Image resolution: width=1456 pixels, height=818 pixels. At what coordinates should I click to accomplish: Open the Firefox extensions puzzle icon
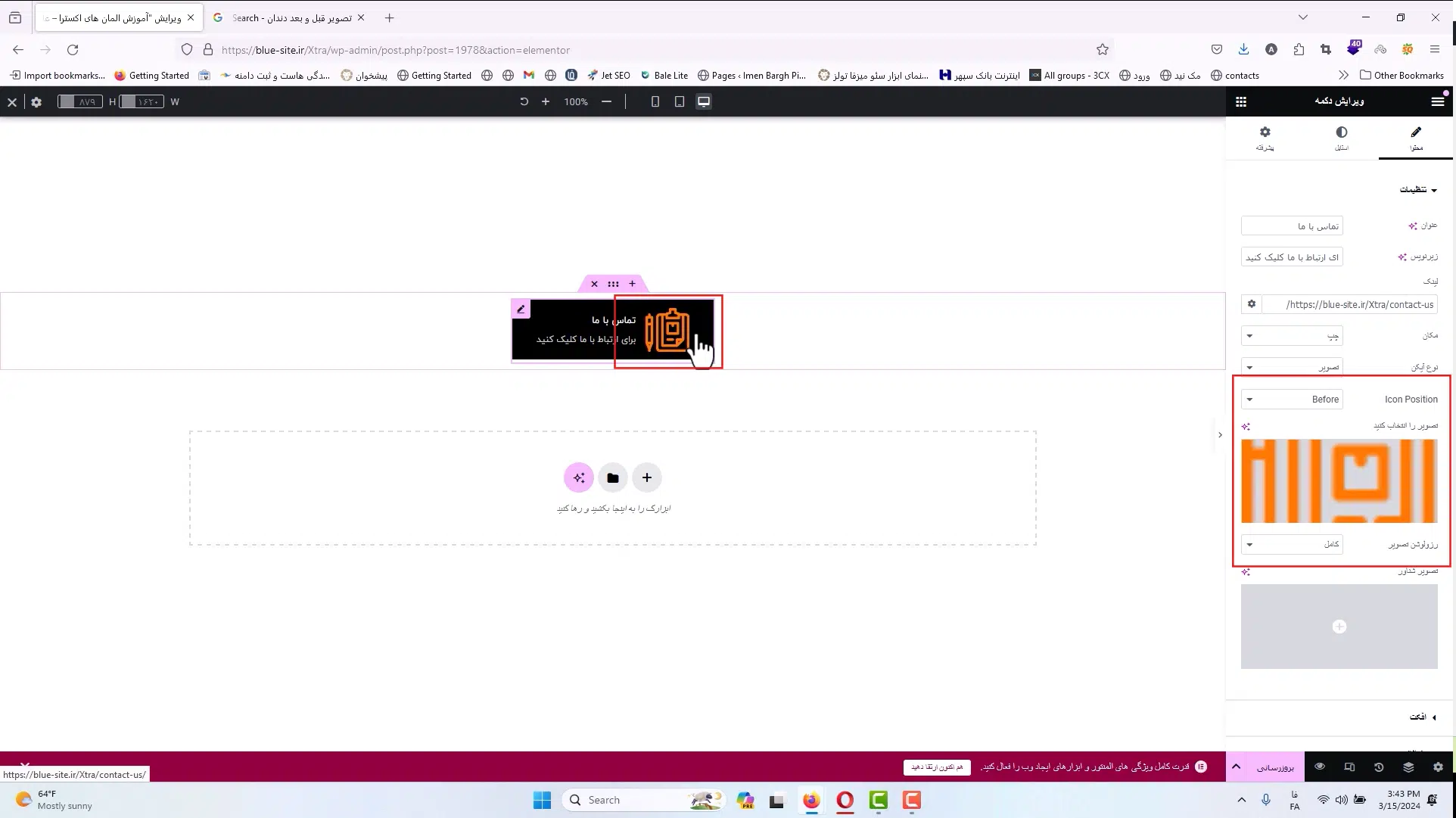point(1299,50)
